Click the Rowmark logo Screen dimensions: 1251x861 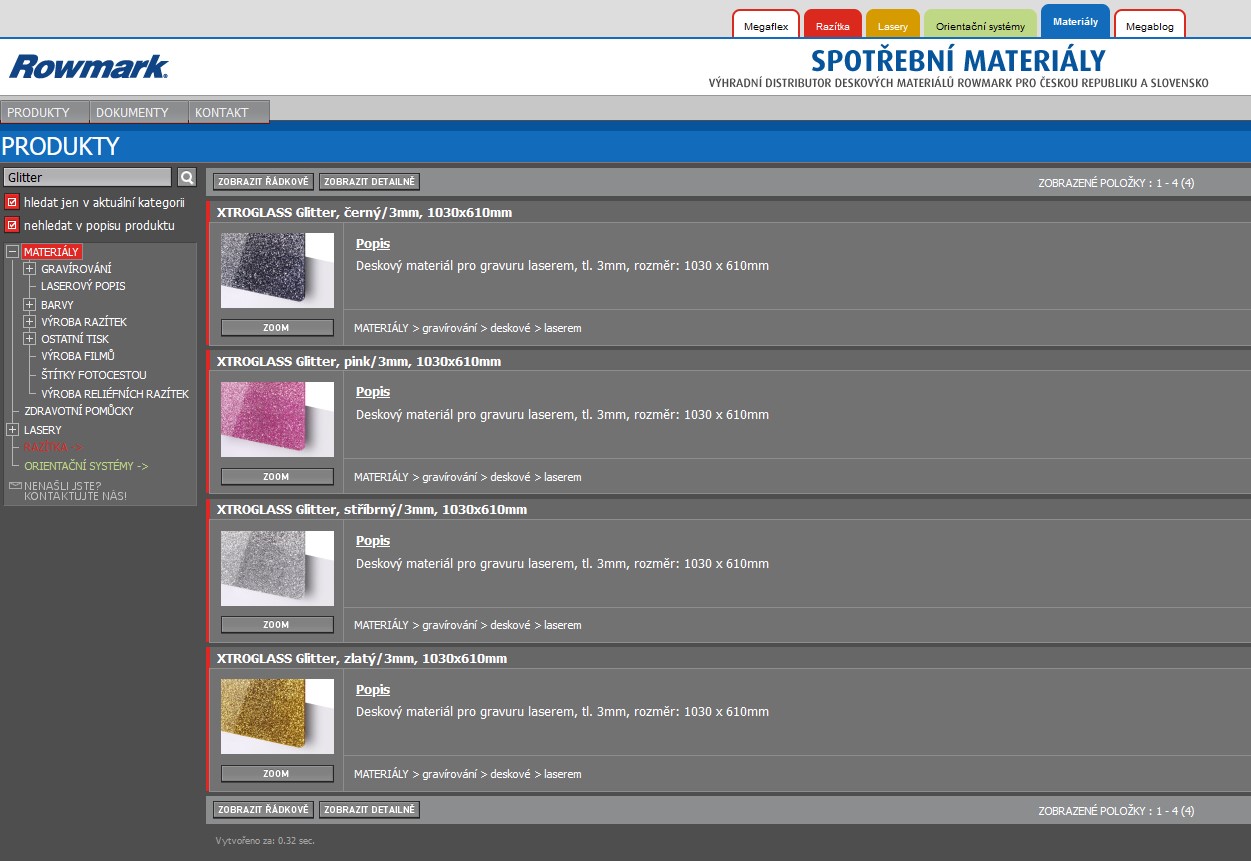pos(89,67)
